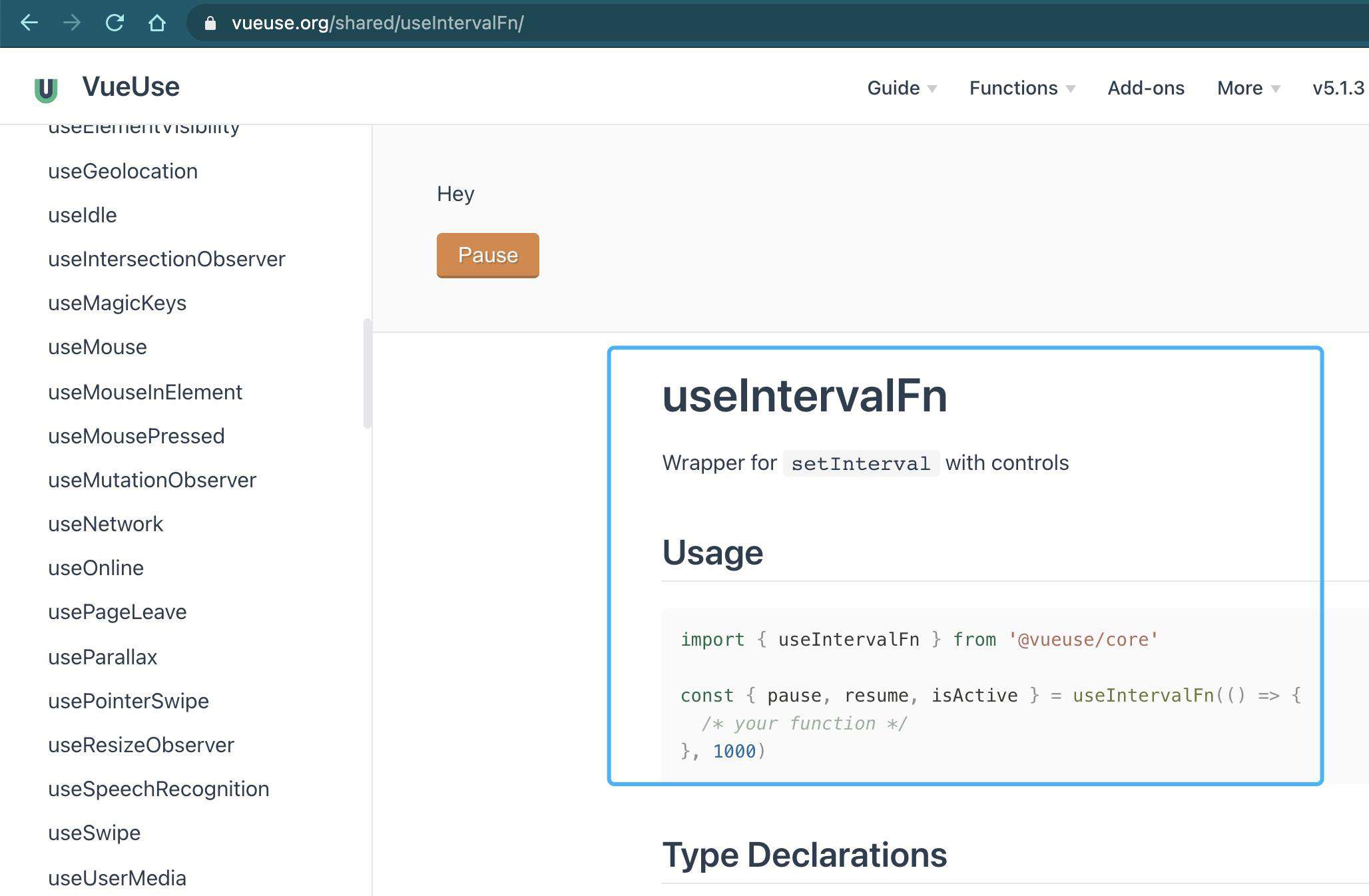This screenshot has width=1369, height=896.
Task: Expand the Guide dropdown menu
Action: pyautogui.click(x=902, y=88)
